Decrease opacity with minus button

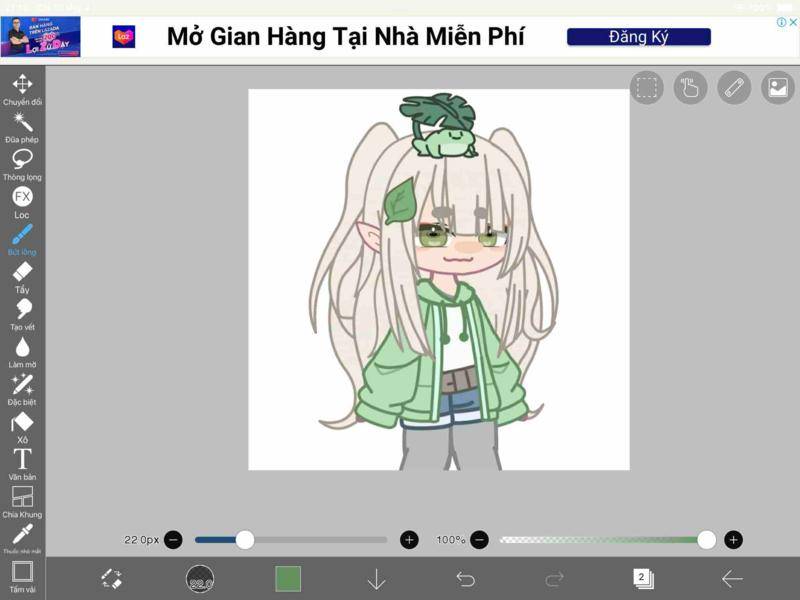click(479, 540)
